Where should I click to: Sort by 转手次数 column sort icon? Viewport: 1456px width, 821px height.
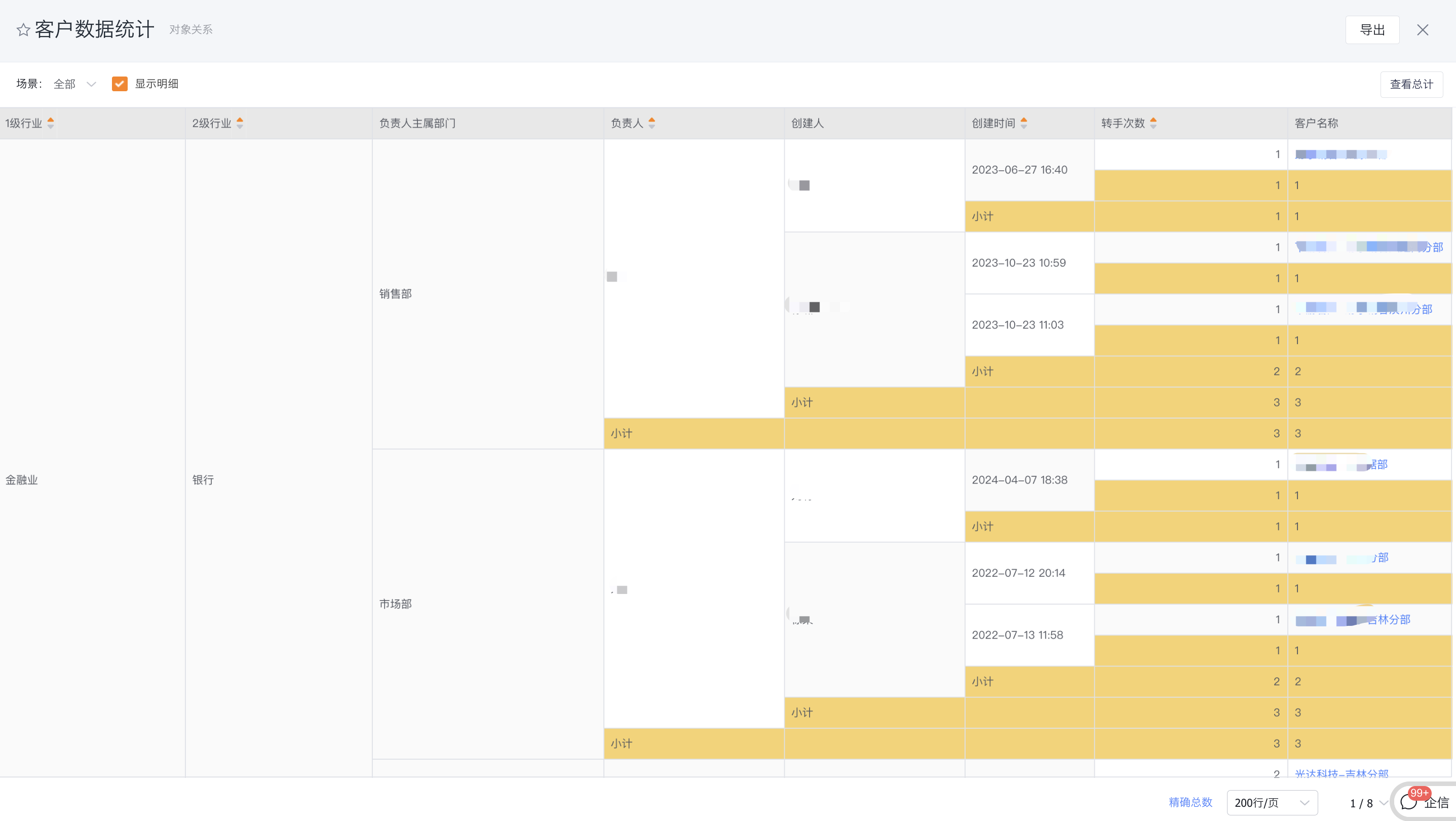[1153, 123]
